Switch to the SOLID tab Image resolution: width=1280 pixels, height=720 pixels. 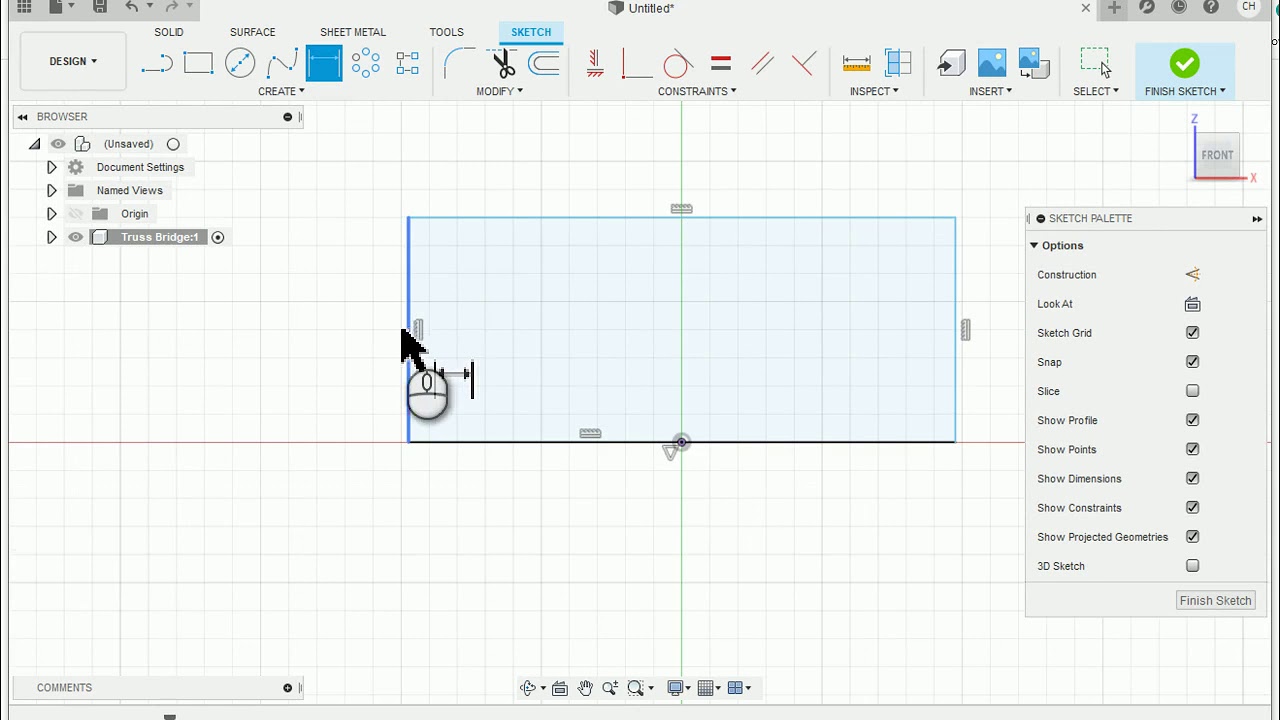[169, 32]
